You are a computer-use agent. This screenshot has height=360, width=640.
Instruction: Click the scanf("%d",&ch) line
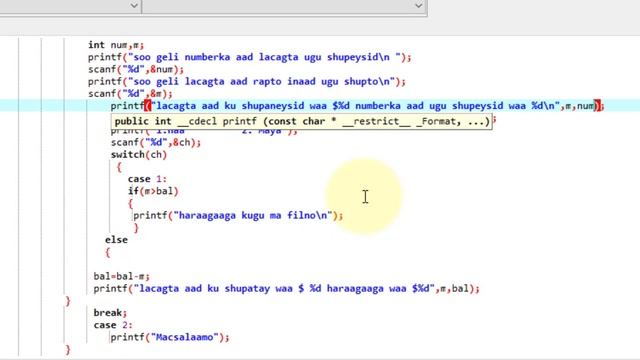(x=156, y=142)
